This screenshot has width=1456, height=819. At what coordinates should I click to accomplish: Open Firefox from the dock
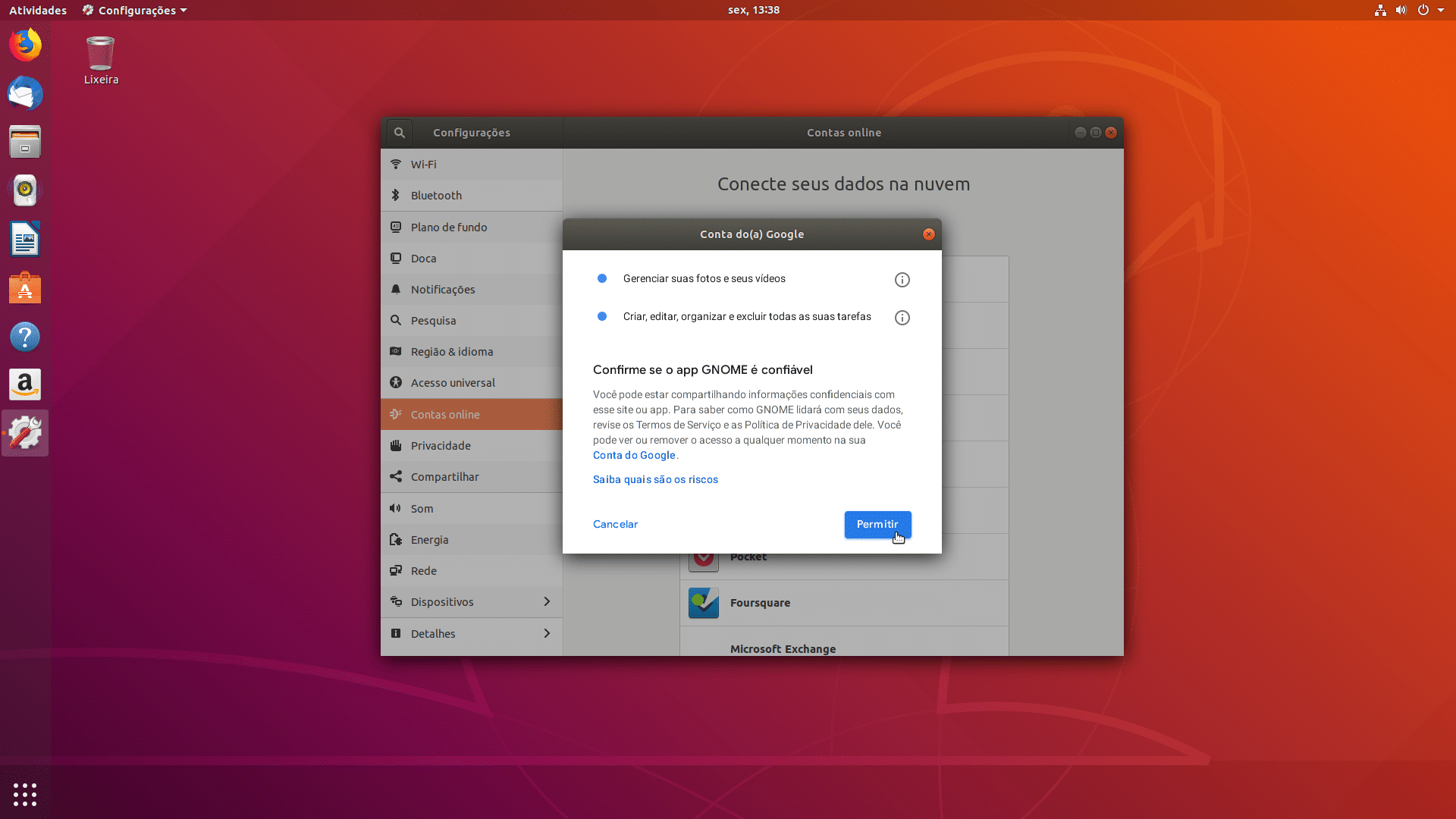click(25, 45)
